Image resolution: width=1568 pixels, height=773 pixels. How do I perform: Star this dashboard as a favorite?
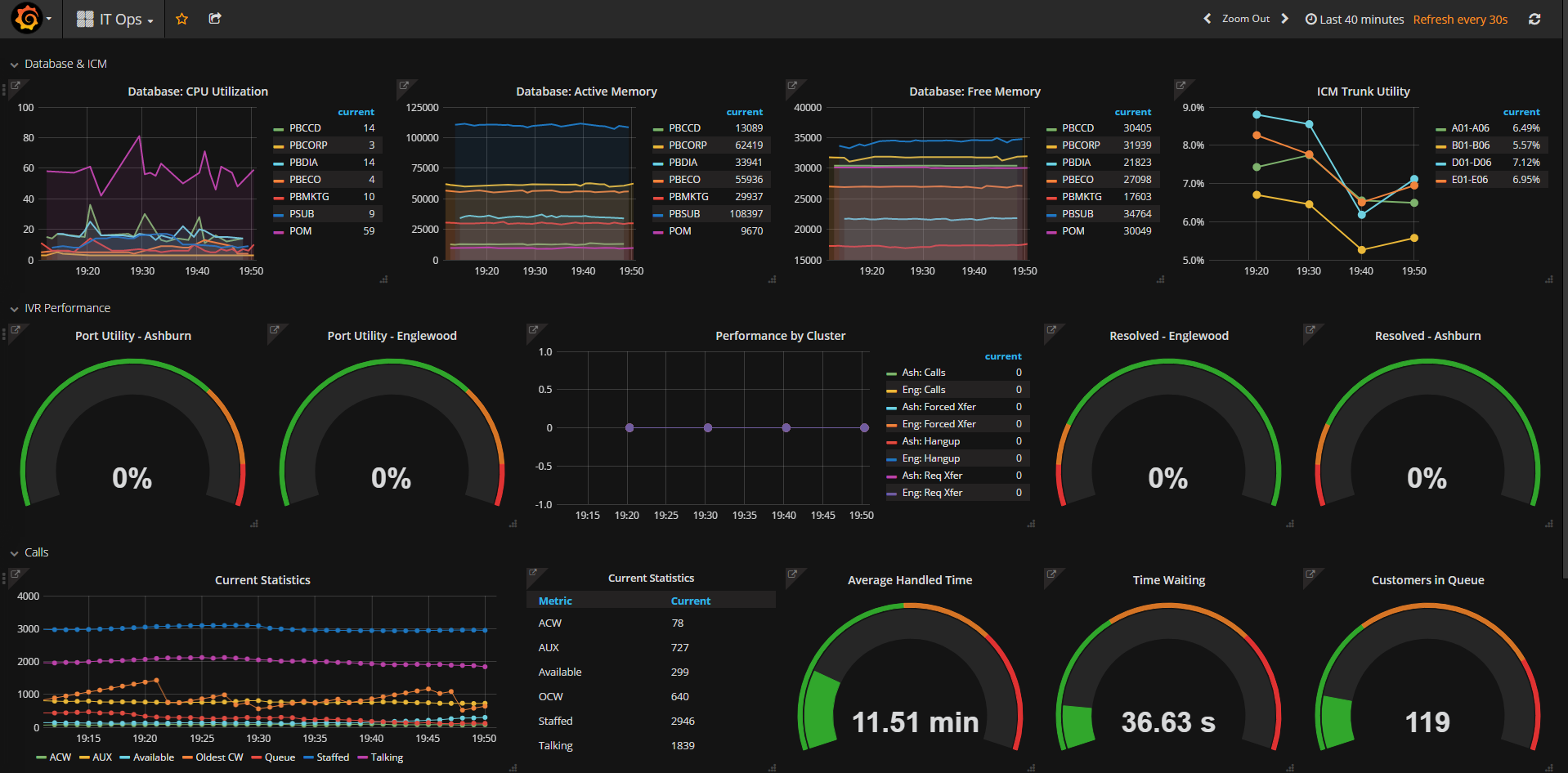point(181,18)
